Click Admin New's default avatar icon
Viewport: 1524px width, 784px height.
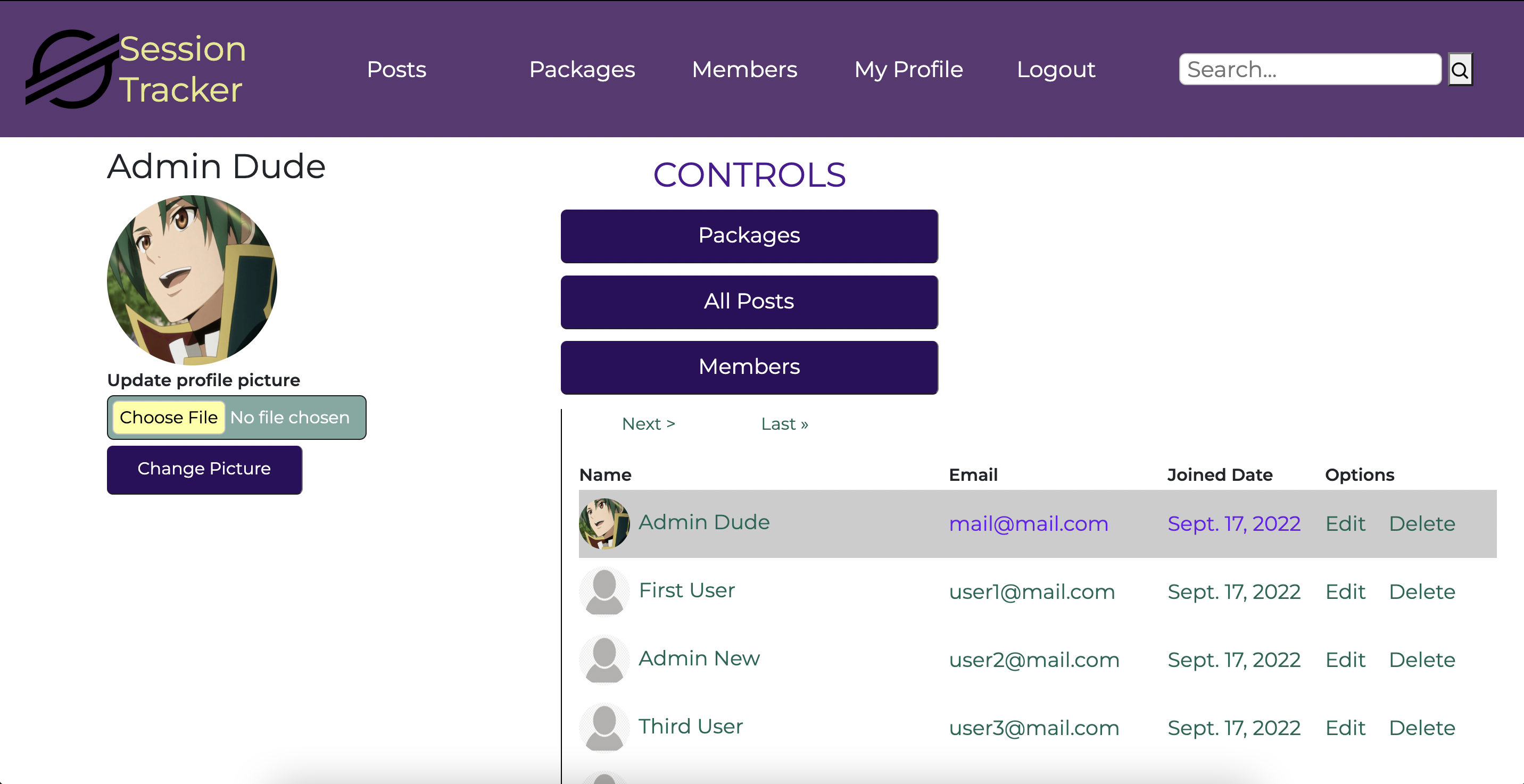(604, 659)
